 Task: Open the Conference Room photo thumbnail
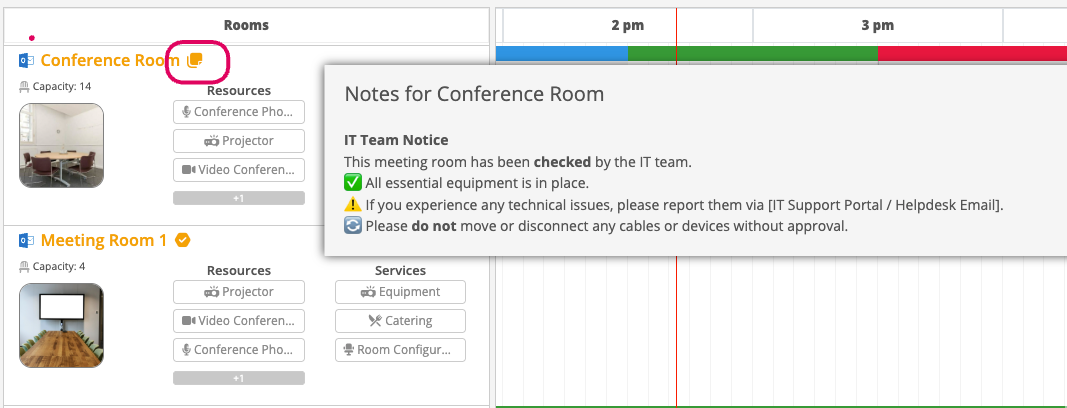tap(61, 146)
